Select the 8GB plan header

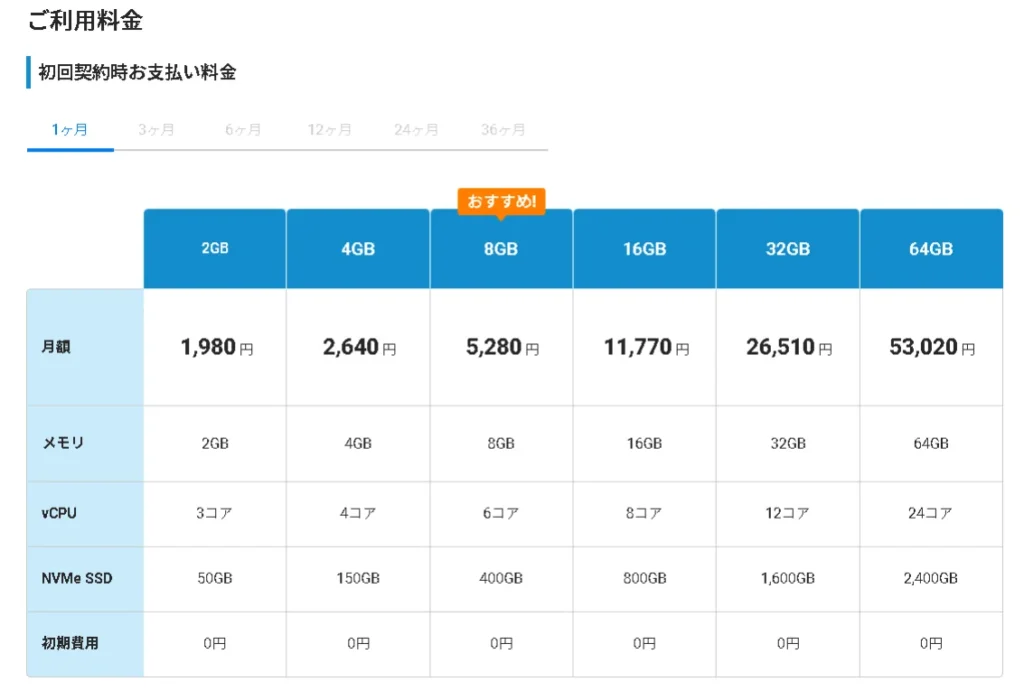(501, 248)
